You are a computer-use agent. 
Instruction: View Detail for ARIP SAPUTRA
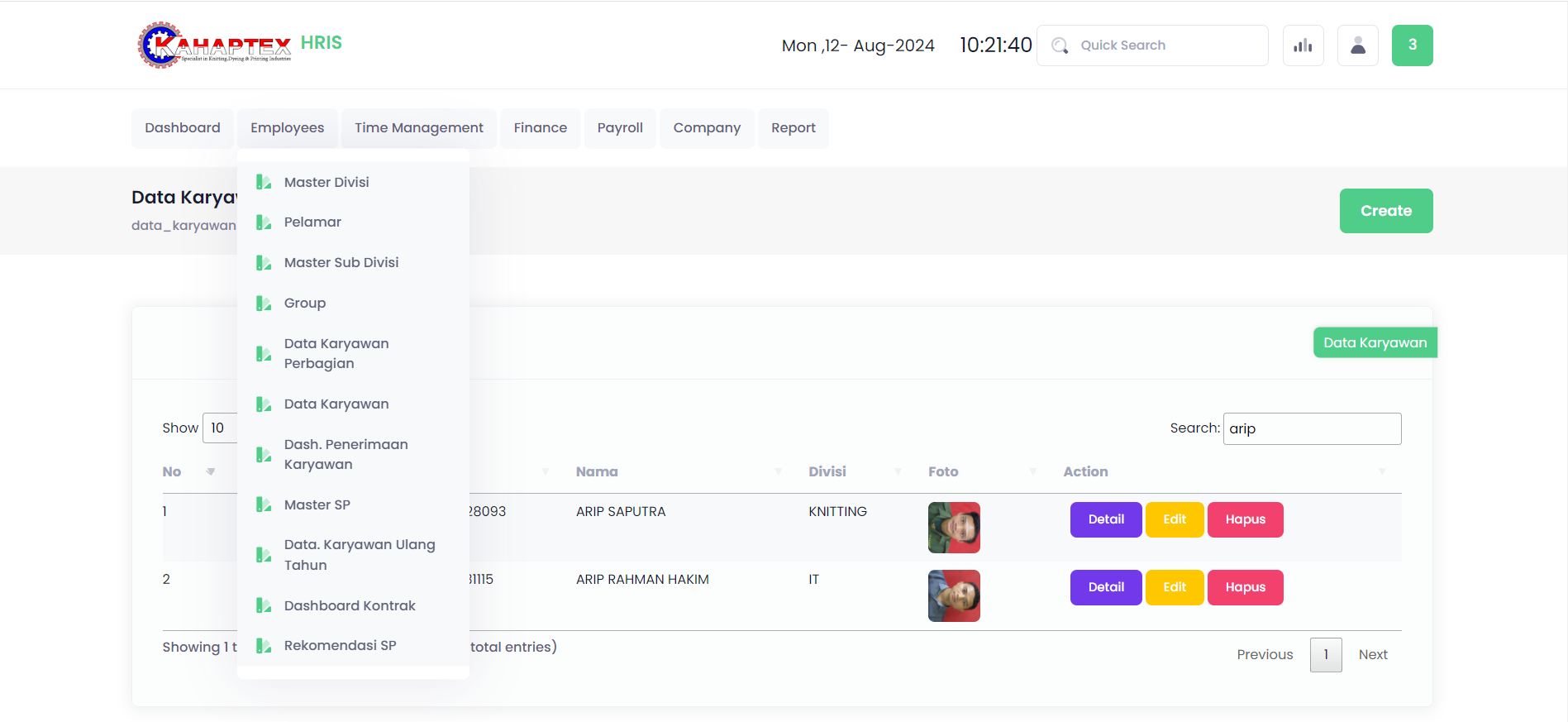pyautogui.click(x=1105, y=519)
